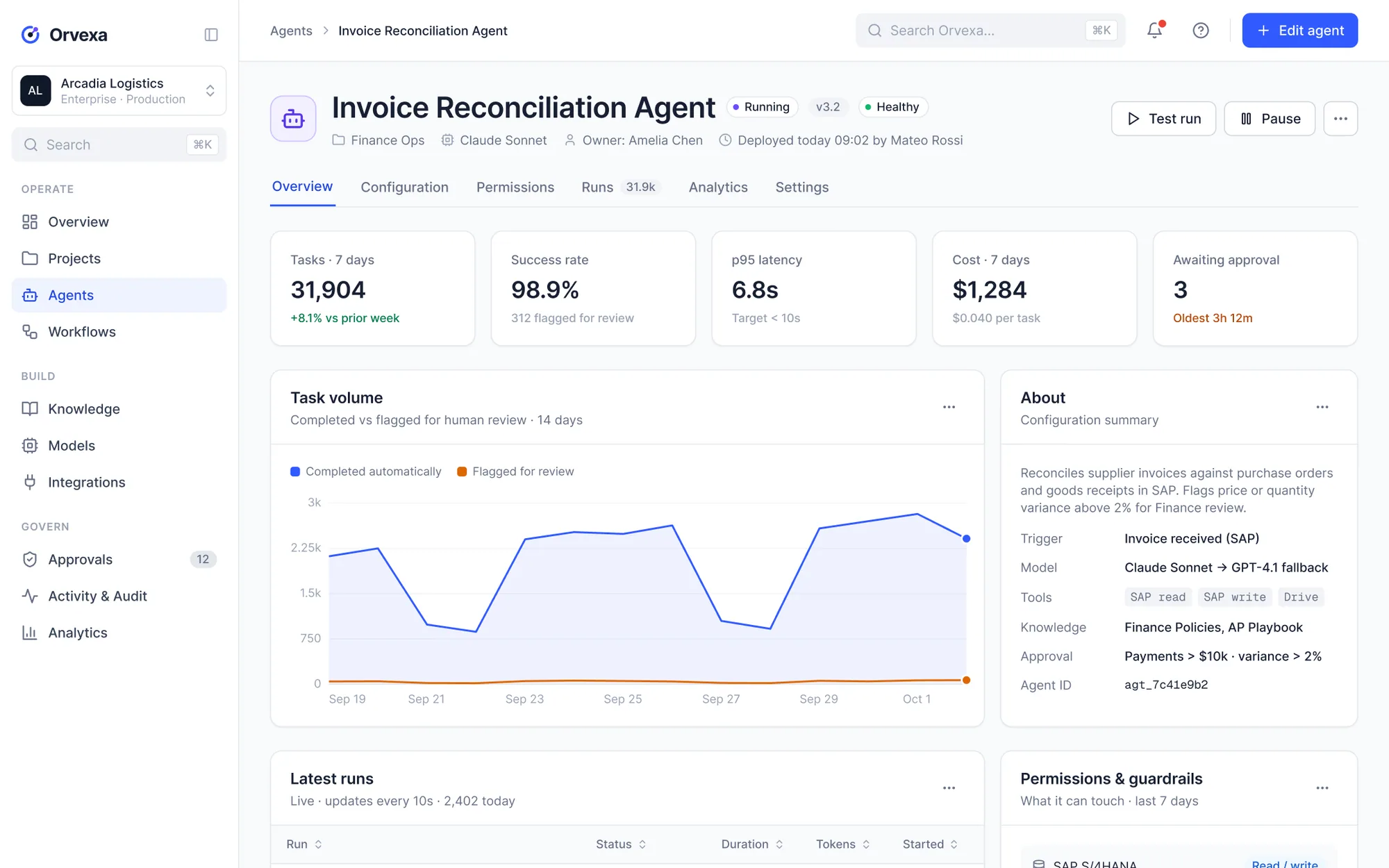Open Integrations in the sidebar
Screen dimensions: 1389x868
pos(119,483)
